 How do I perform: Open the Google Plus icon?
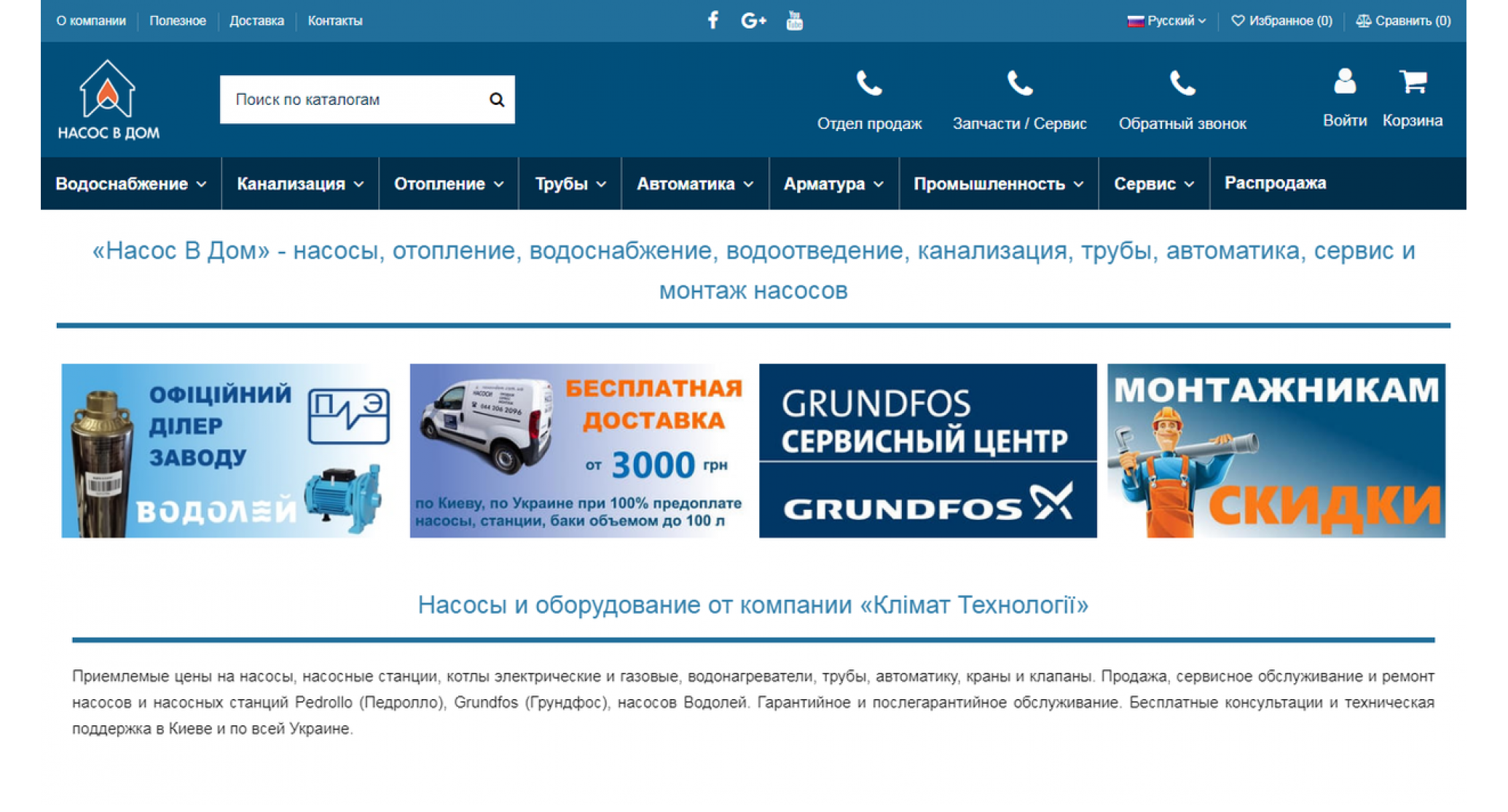753,20
